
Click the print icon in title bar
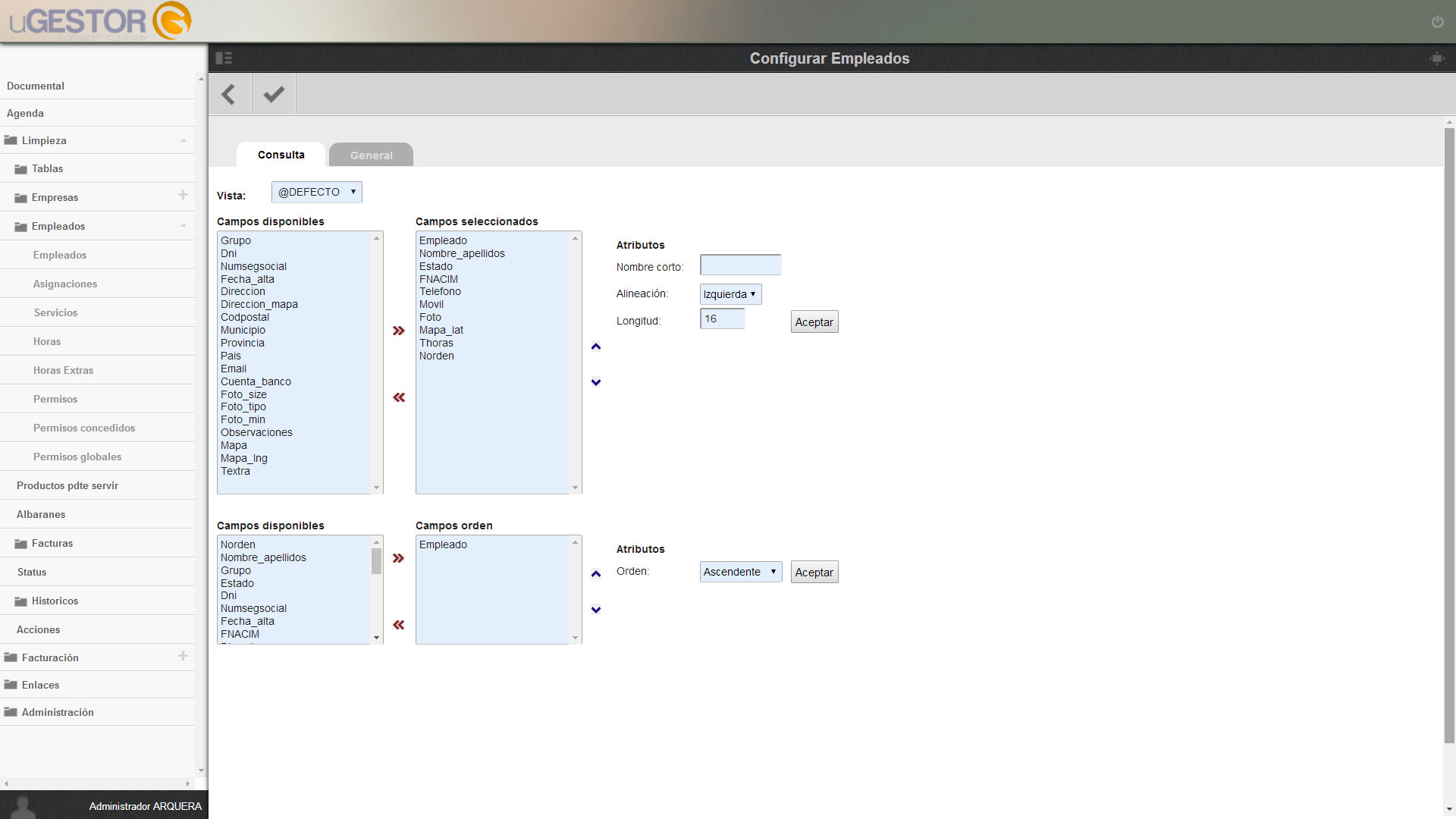pyautogui.click(x=1436, y=58)
